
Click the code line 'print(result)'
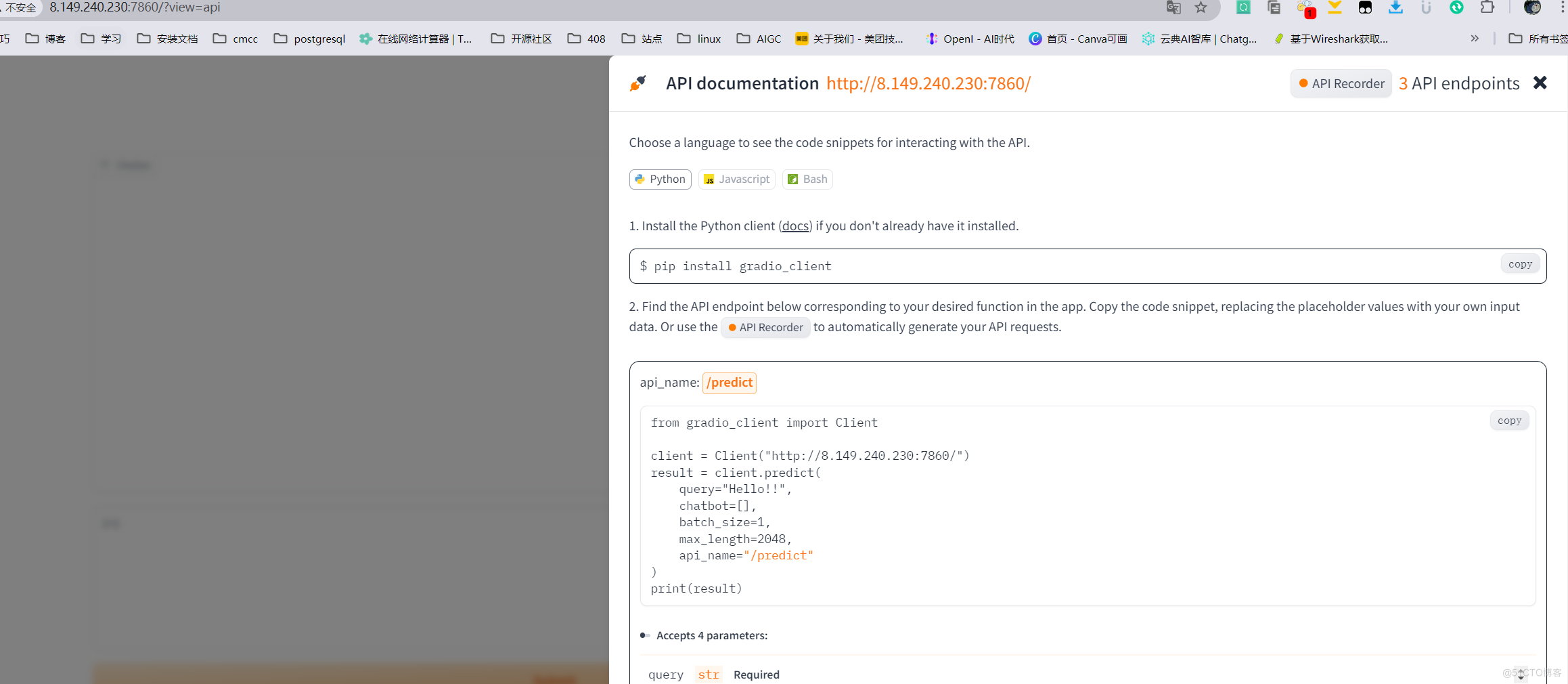click(x=696, y=589)
